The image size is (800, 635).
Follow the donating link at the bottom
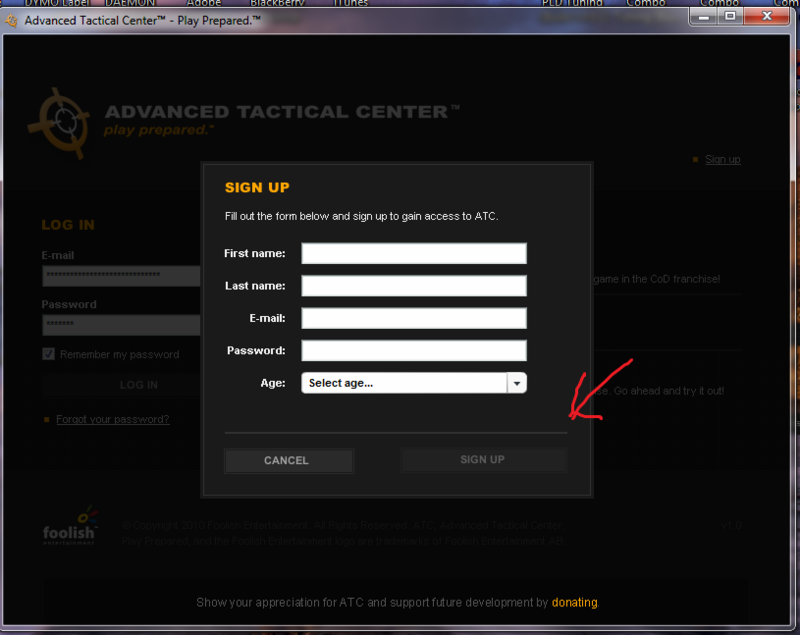574,602
